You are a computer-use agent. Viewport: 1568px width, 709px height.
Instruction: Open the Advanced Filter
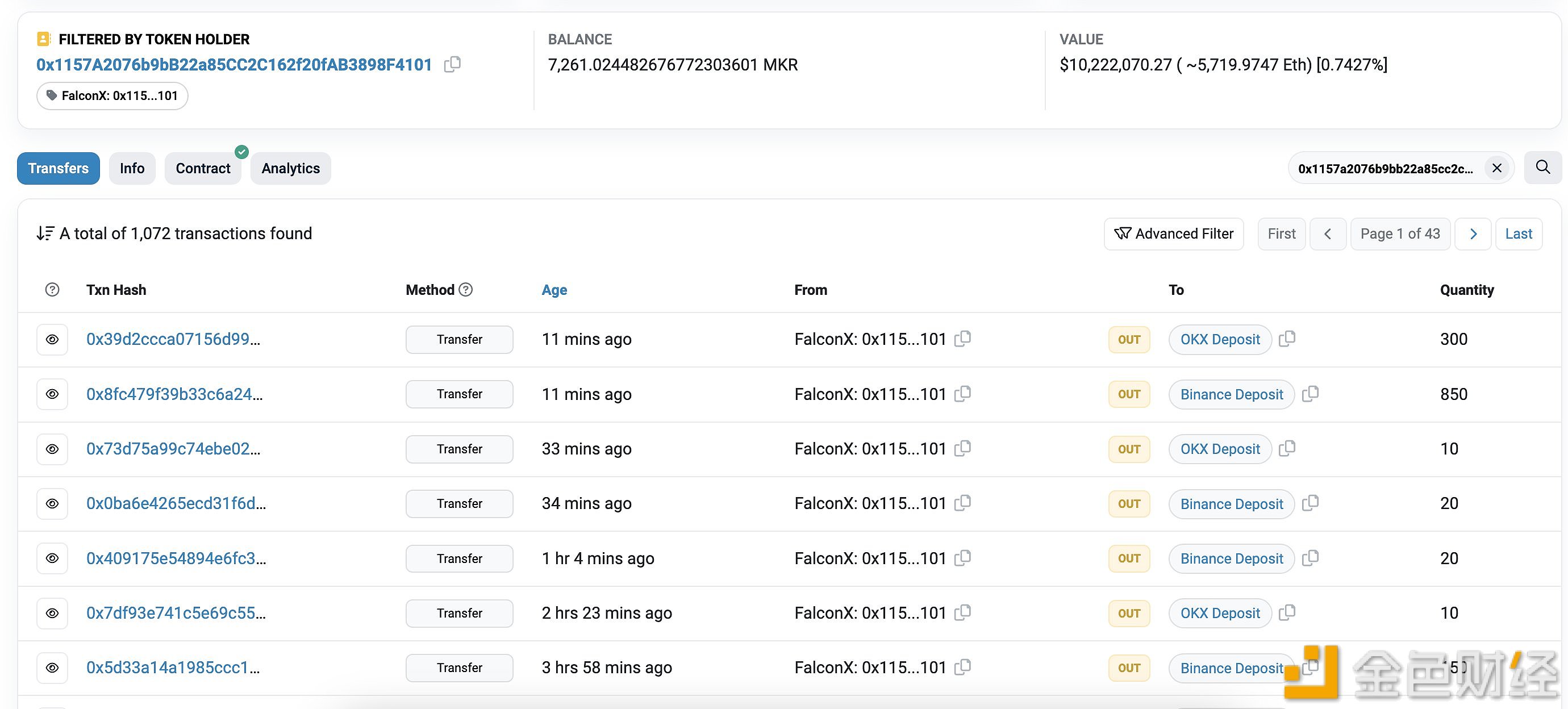[x=1174, y=233]
